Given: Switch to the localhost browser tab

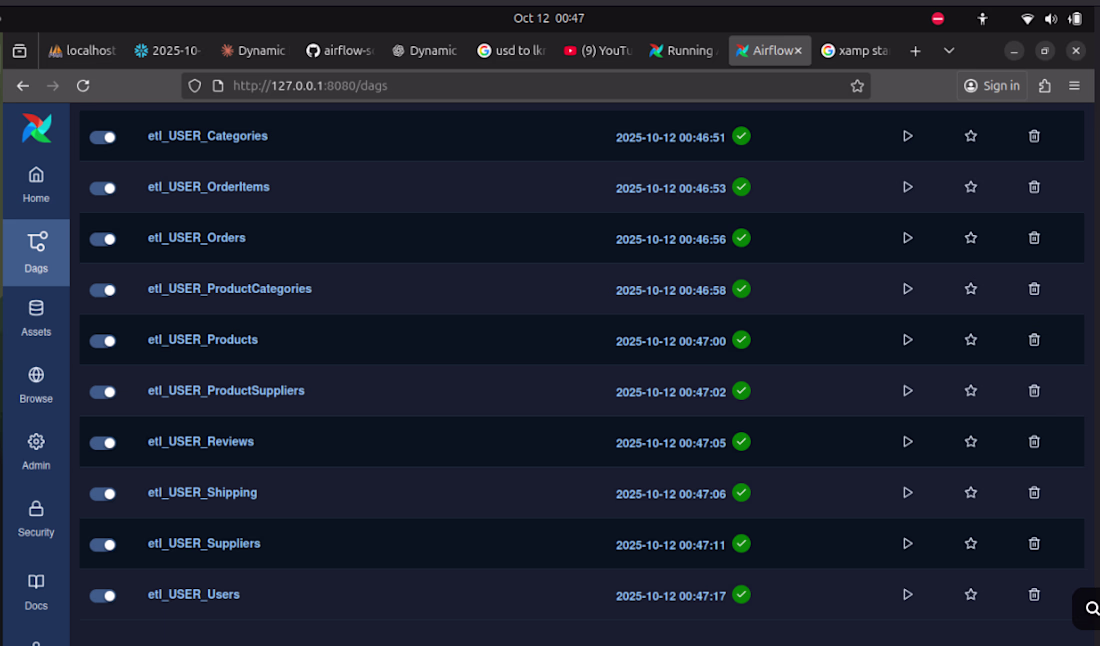Looking at the screenshot, I should [x=82, y=51].
